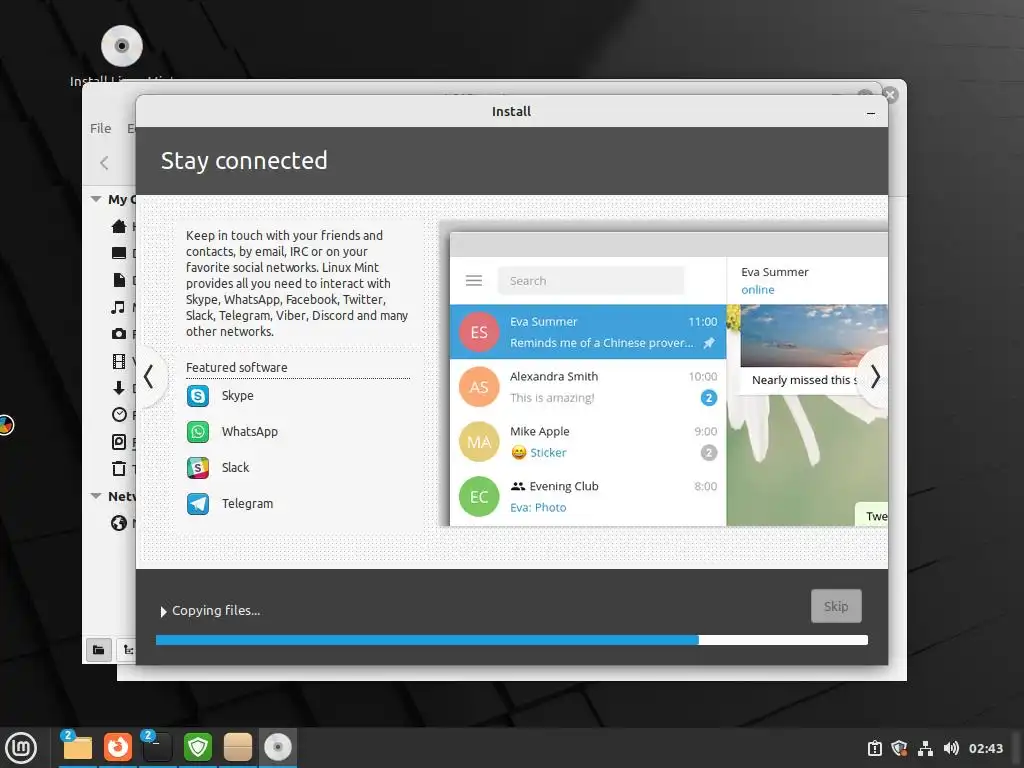Image resolution: width=1024 pixels, height=768 pixels.
Task: Collapse the Network tree in file manager
Action: (96, 496)
